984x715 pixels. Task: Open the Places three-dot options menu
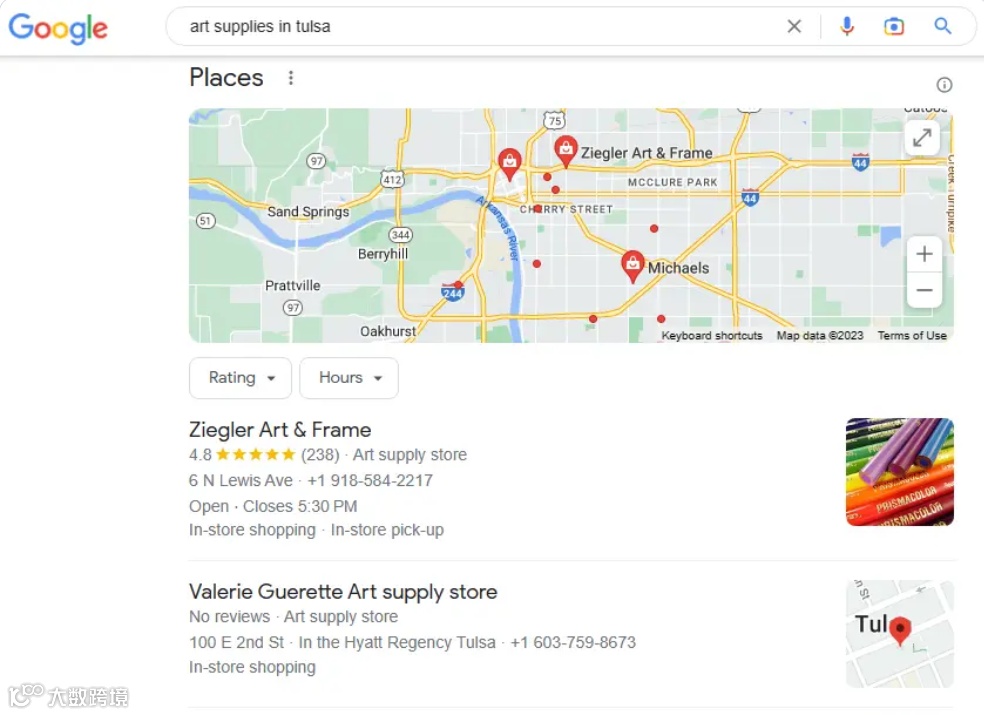pos(291,78)
